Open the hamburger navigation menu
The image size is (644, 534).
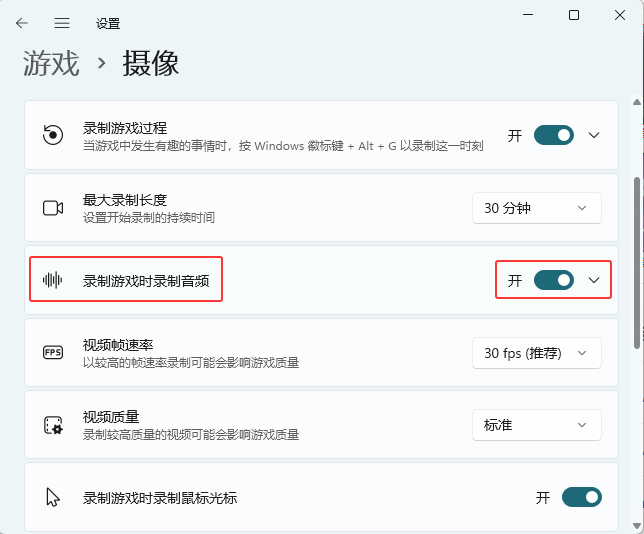pyautogui.click(x=62, y=22)
